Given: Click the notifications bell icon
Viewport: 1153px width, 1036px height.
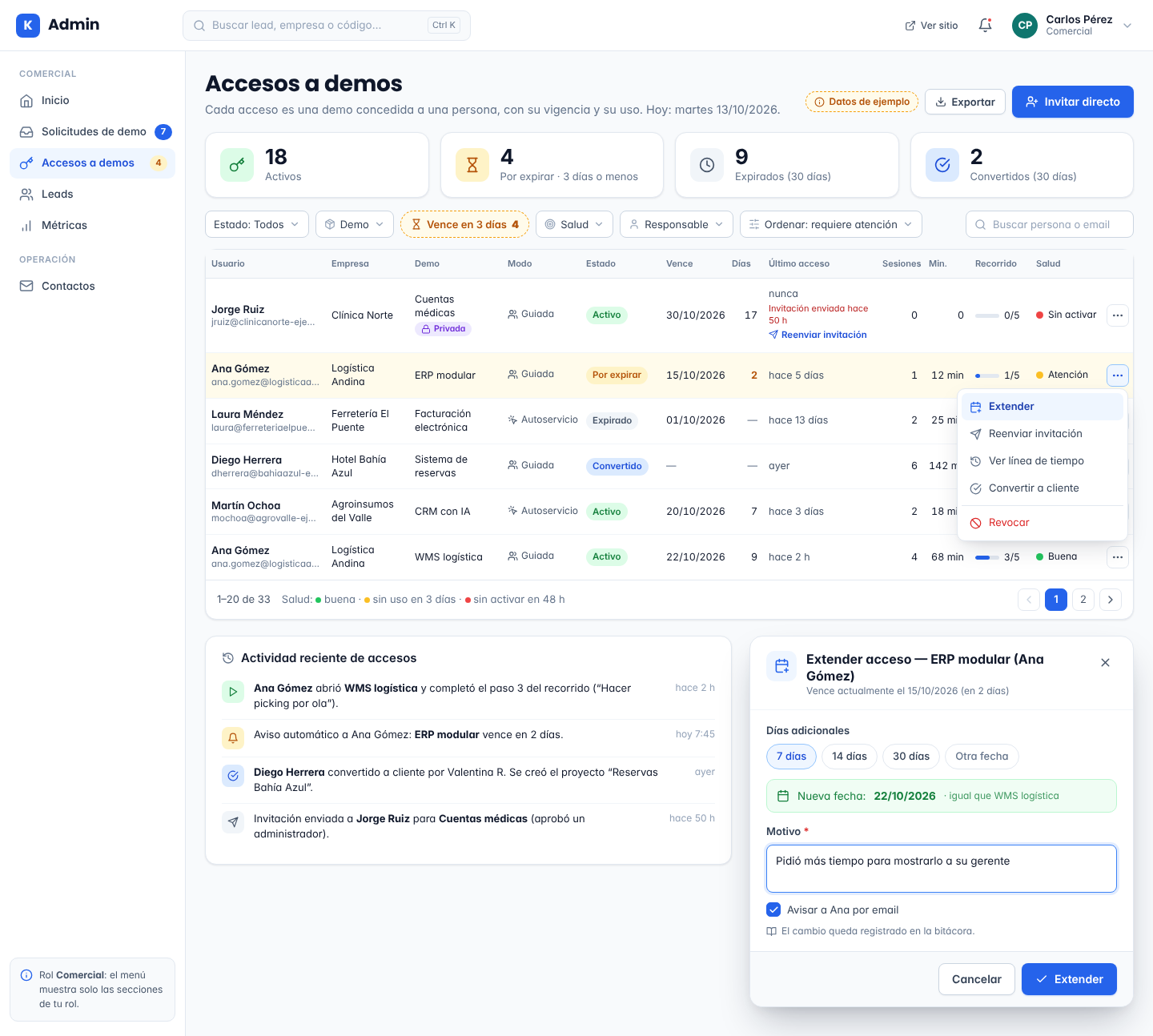Looking at the screenshot, I should [986, 26].
